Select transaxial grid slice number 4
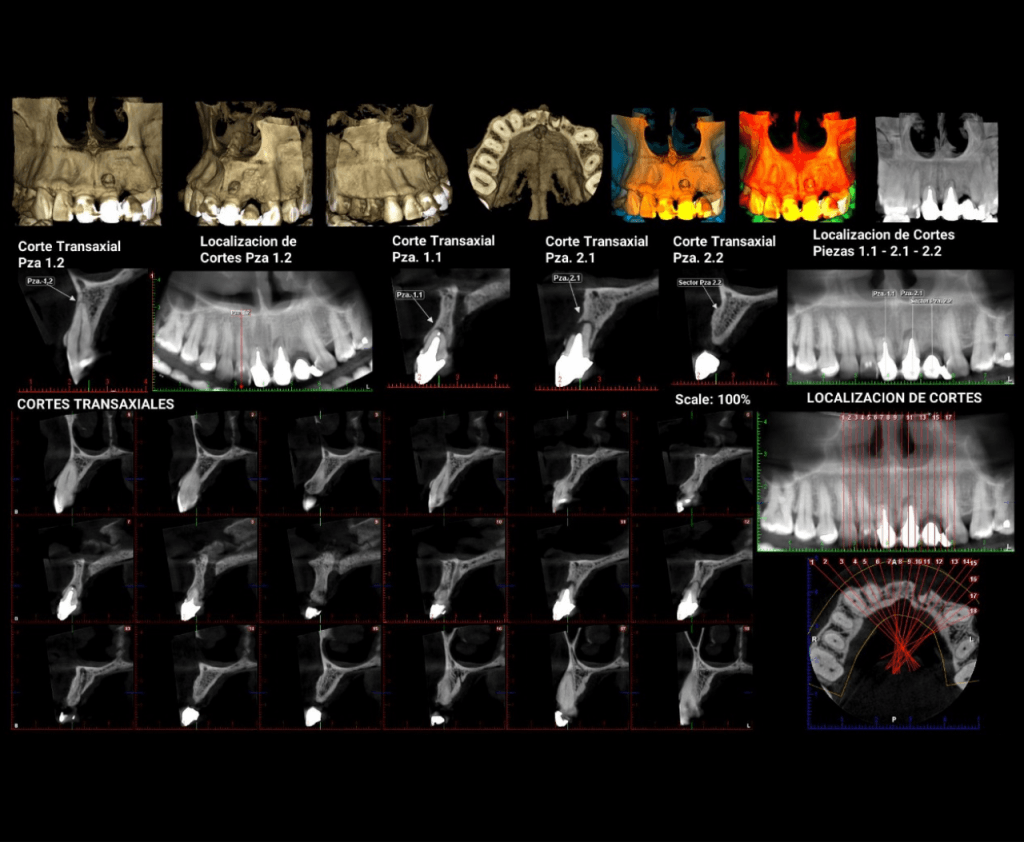 point(445,462)
